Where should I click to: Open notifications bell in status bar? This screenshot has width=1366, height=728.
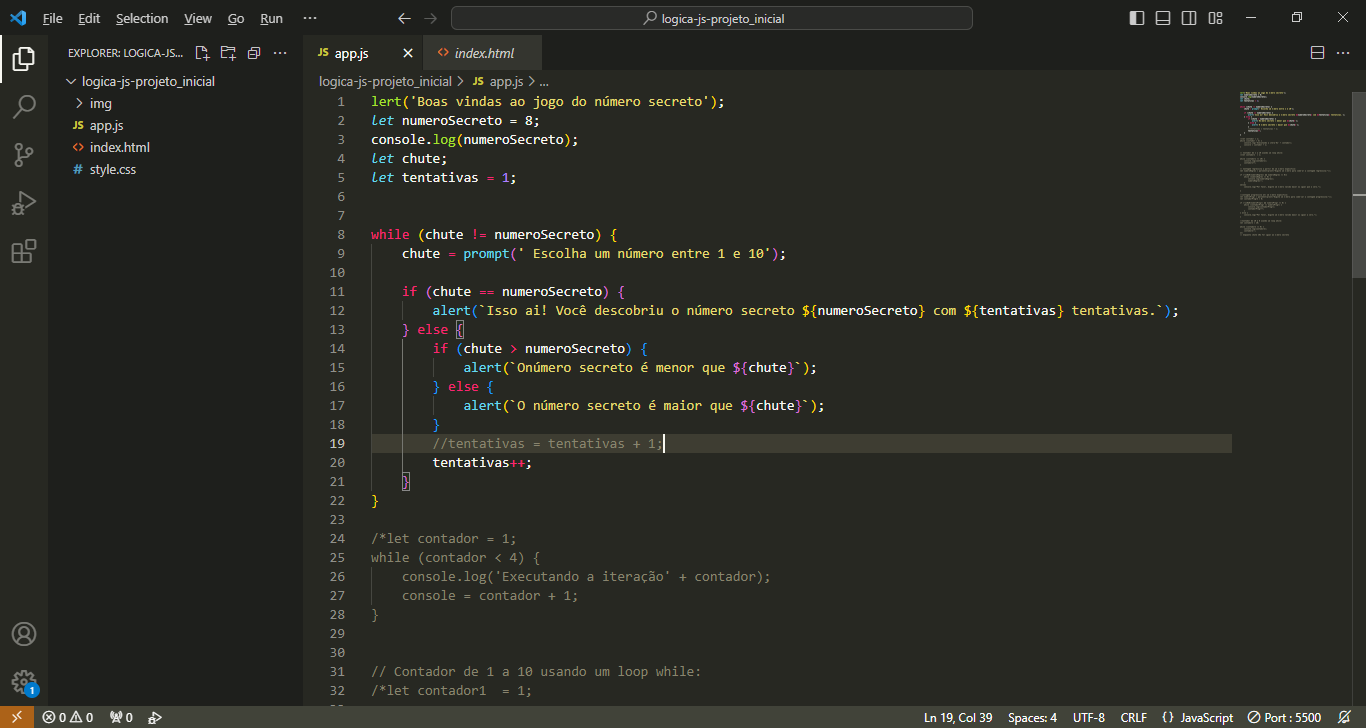[x=1345, y=717]
